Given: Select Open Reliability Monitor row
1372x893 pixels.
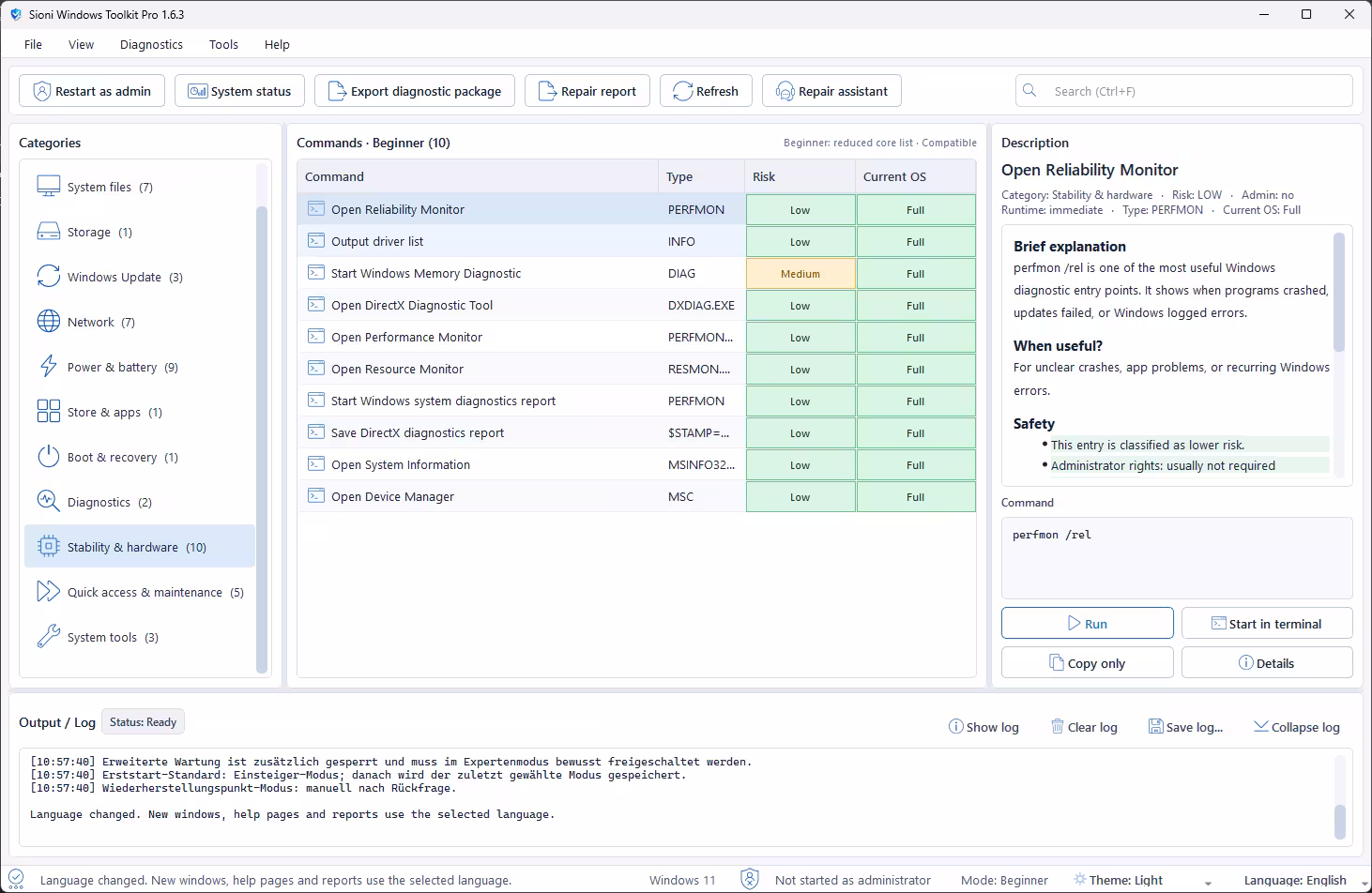Looking at the screenshot, I should 636,209.
